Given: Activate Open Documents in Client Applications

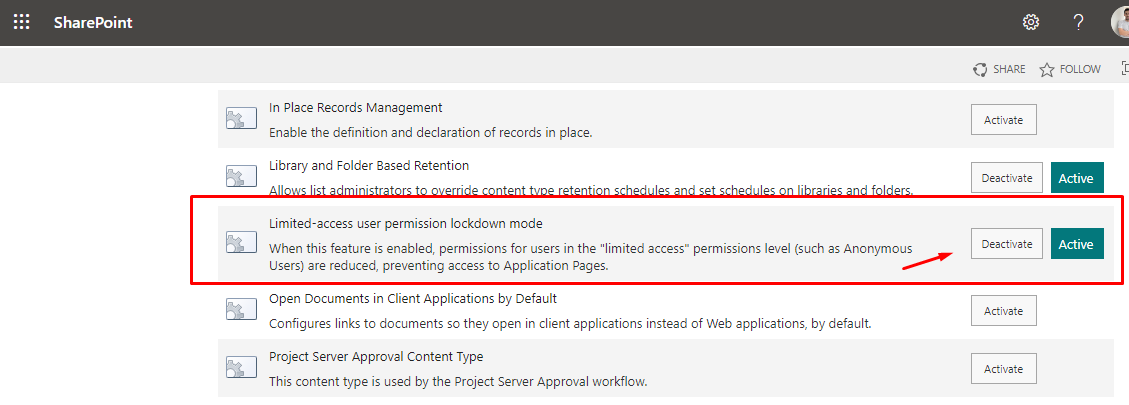Looking at the screenshot, I should [x=1003, y=311].
